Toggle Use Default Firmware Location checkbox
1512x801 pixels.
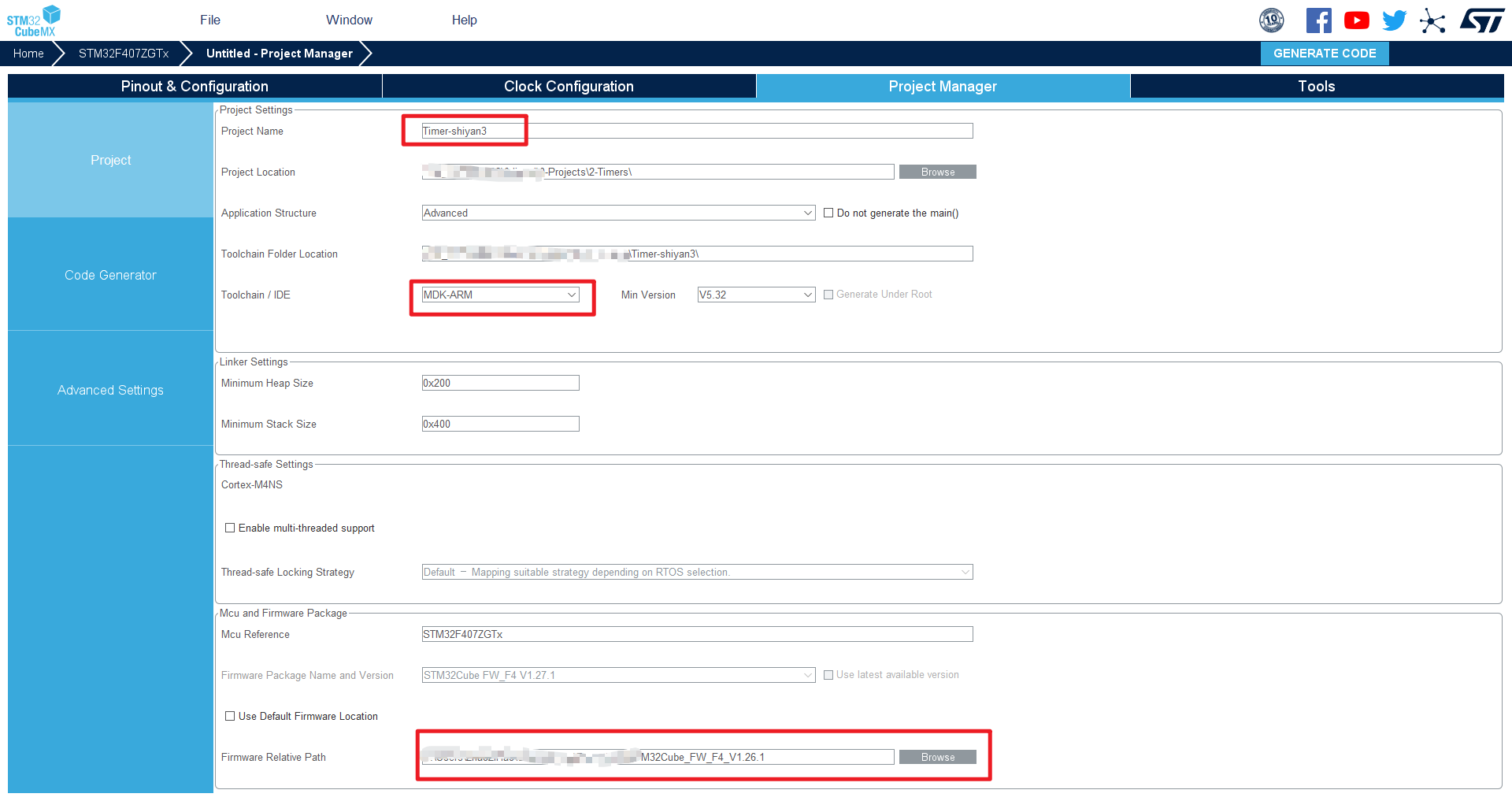(x=230, y=716)
